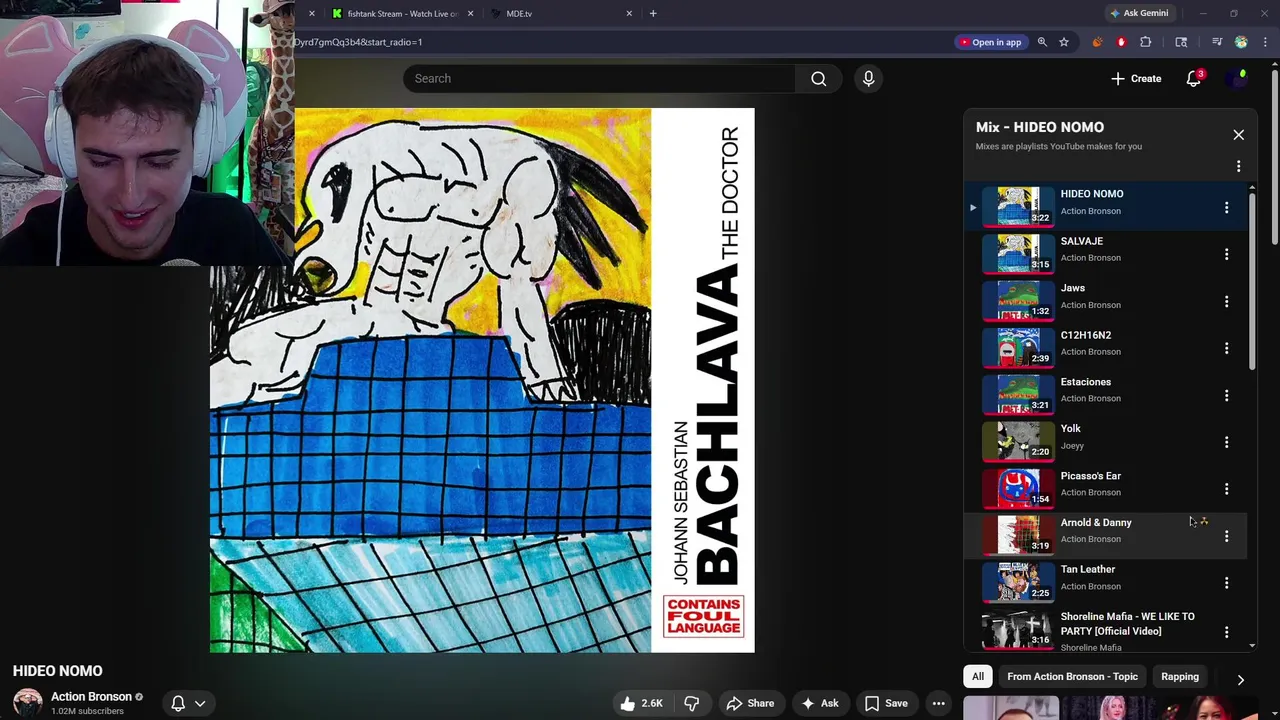Image resolution: width=1280 pixels, height=720 pixels.
Task: Open options for Tan Leather playlist item
Action: pyautogui.click(x=1226, y=583)
